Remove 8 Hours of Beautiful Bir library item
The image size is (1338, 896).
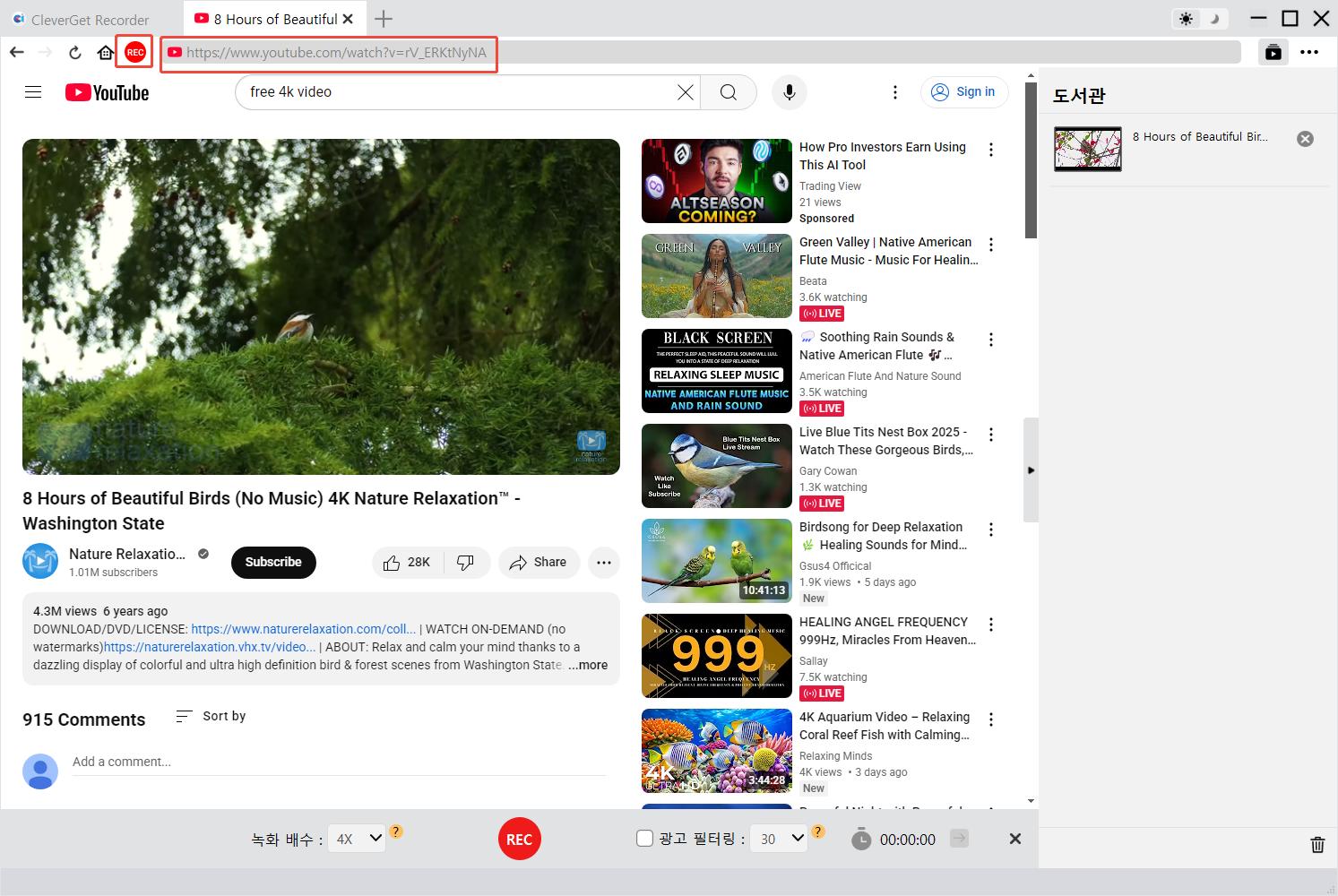coord(1306,138)
